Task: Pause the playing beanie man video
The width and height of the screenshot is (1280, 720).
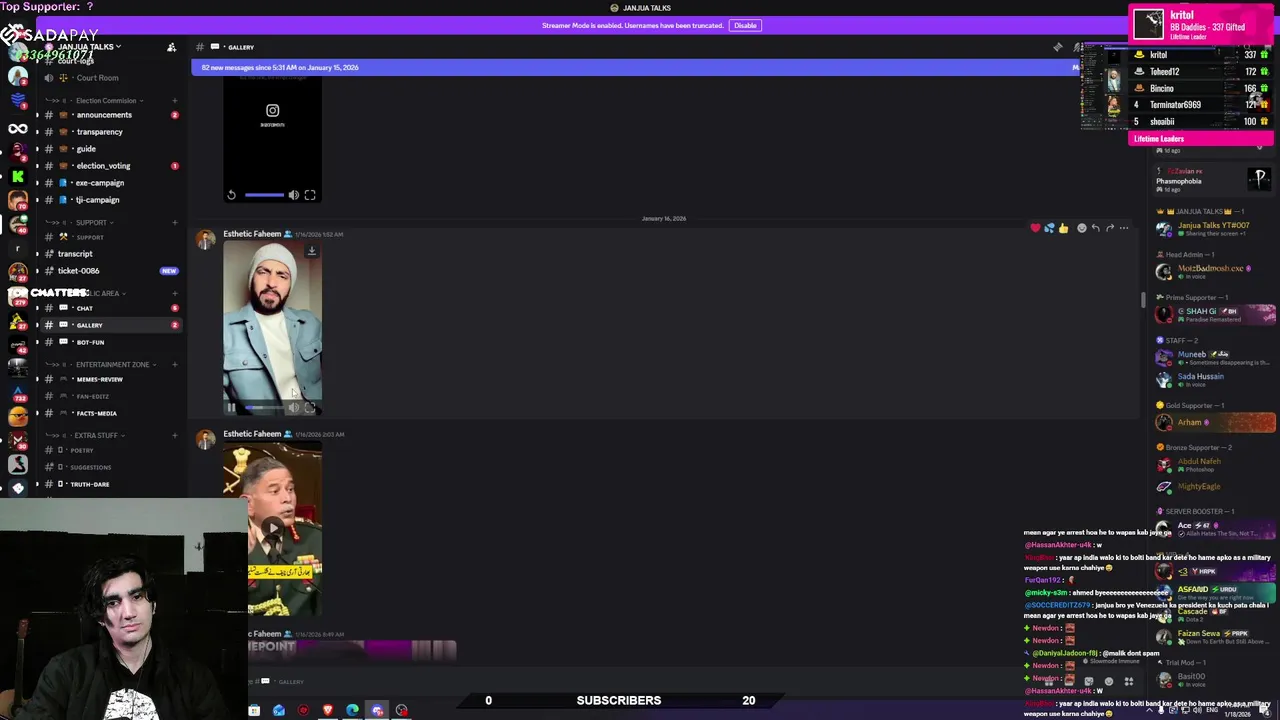Action: [231, 407]
